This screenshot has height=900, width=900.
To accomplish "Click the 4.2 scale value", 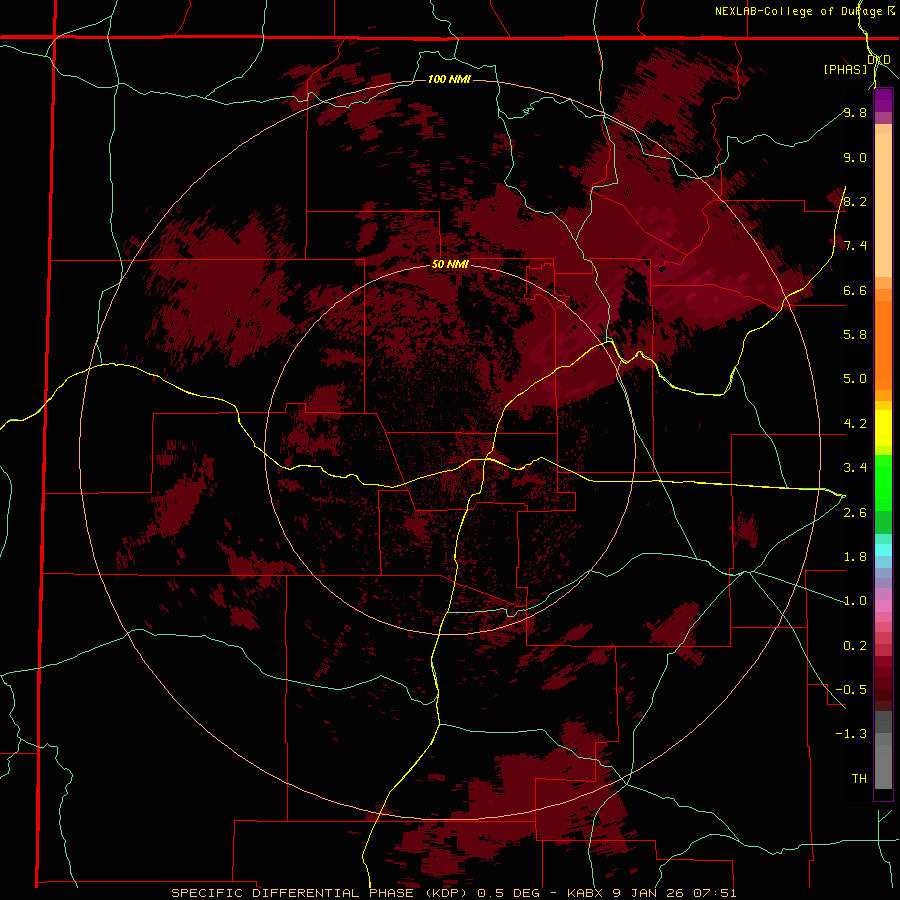I will click(x=855, y=424).
